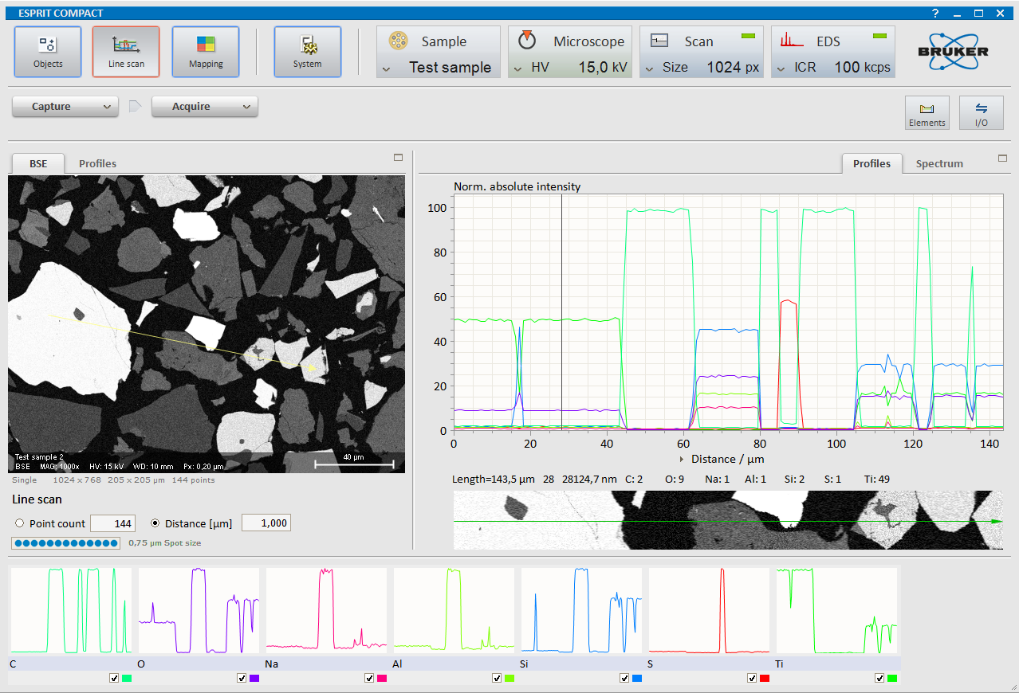The height and width of the screenshot is (693, 1019).
Task: Open the System settings
Action: (307, 52)
